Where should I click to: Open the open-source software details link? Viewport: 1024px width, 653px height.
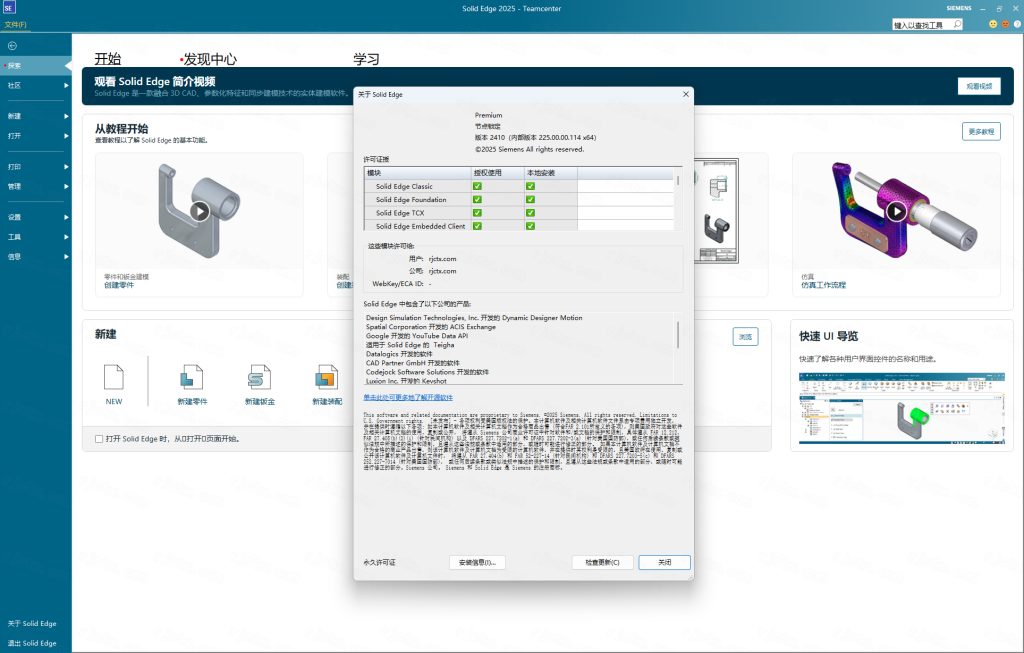407,397
